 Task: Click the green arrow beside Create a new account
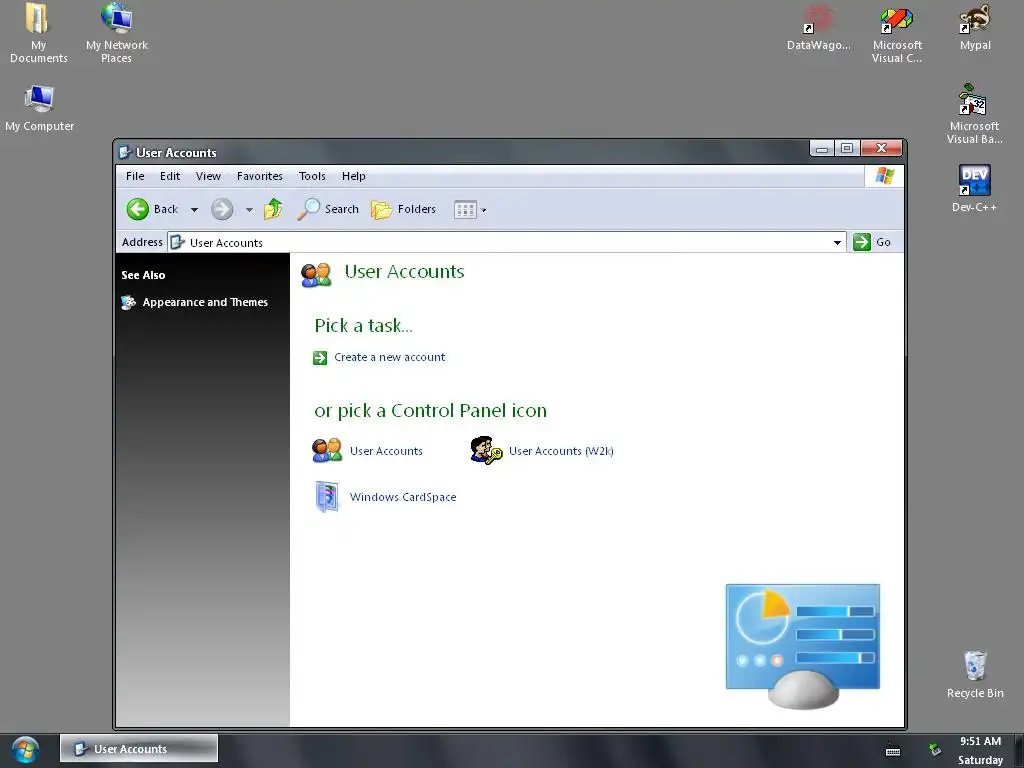320,358
